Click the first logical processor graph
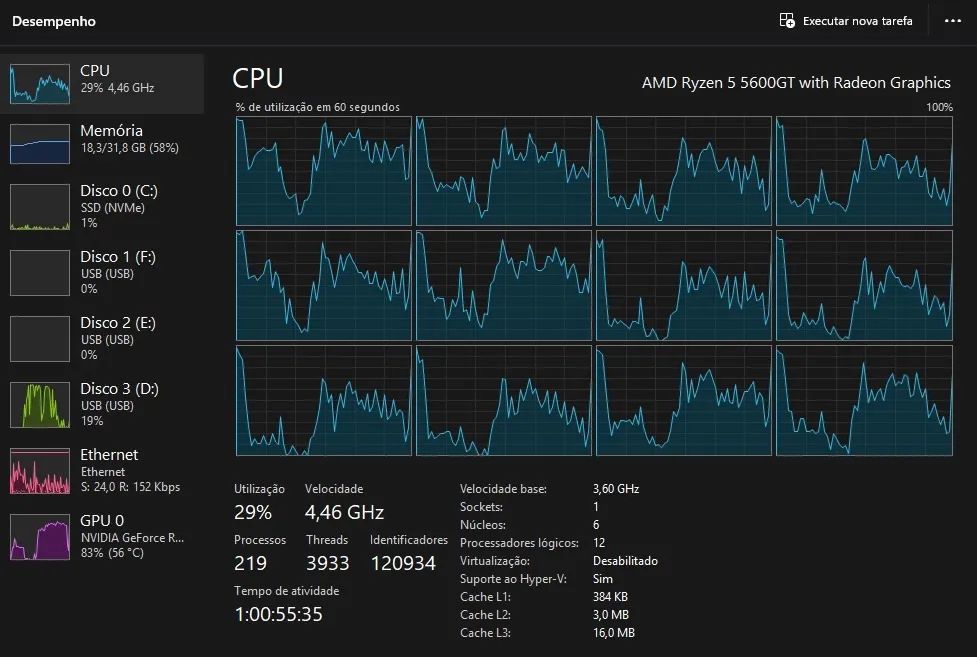Screen dimensions: 977x657 pos(323,171)
